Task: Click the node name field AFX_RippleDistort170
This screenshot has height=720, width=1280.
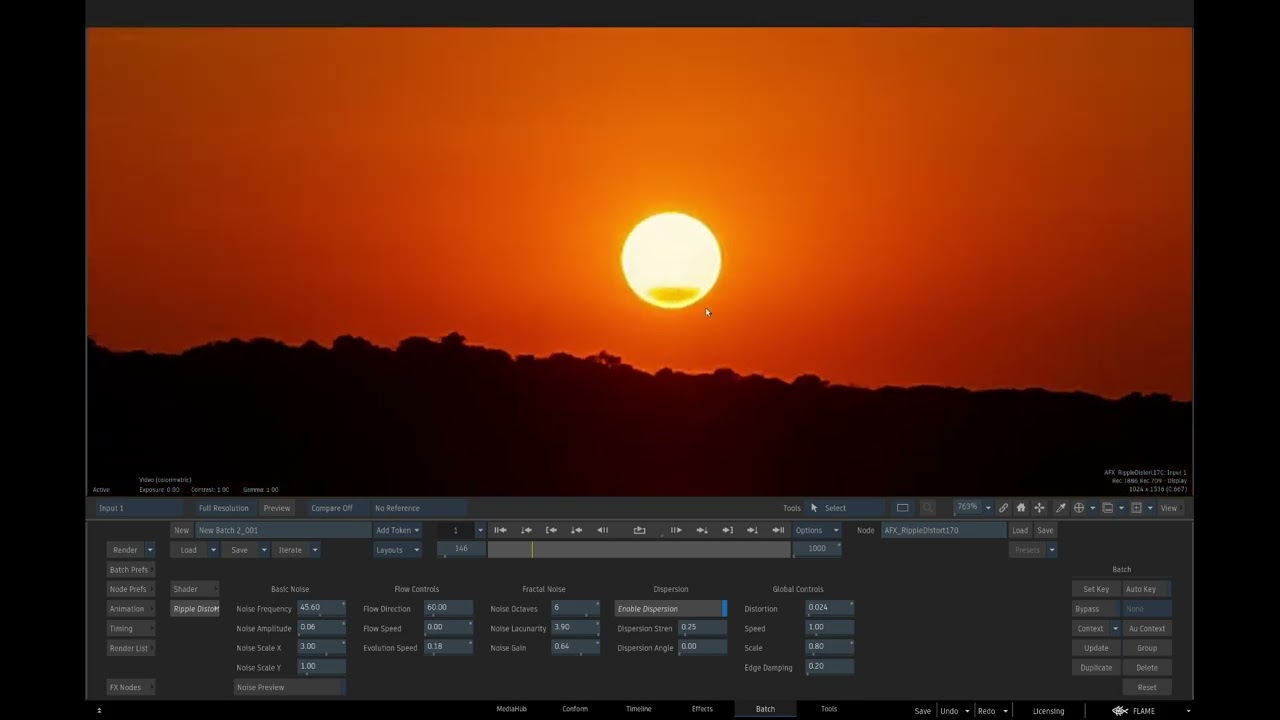Action: 942,530
